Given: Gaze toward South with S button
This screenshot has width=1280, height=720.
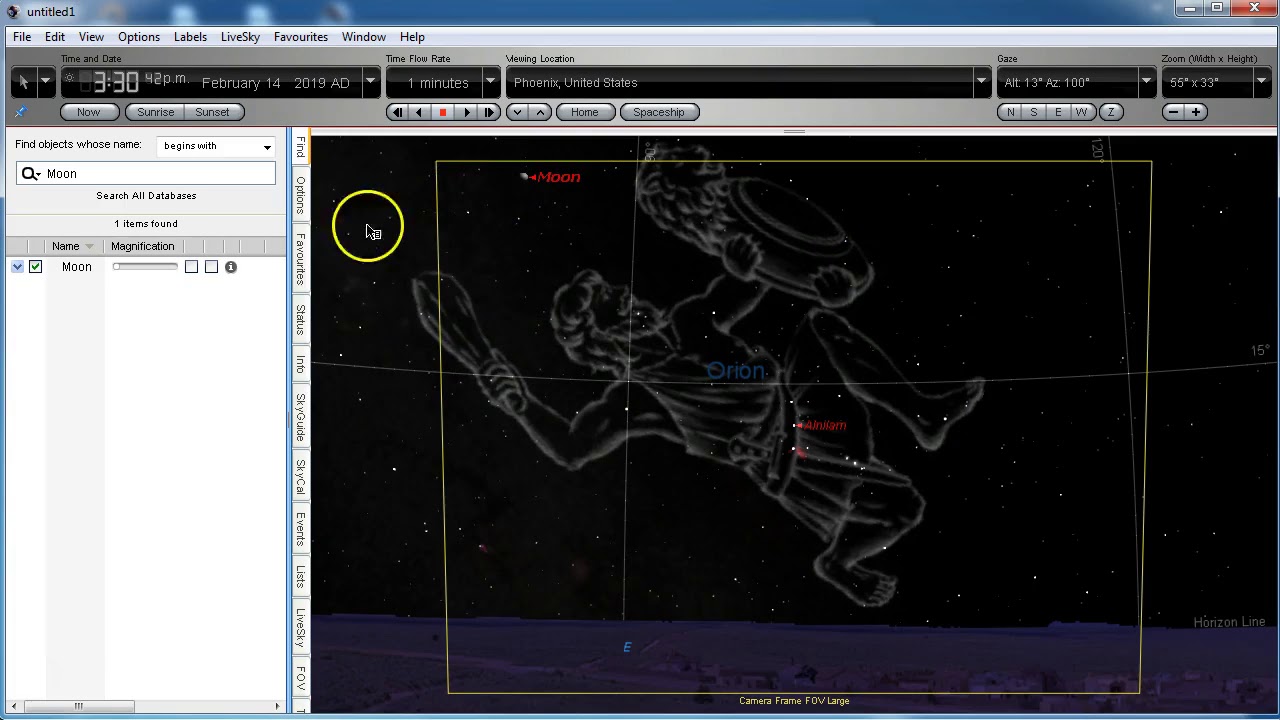Looking at the screenshot, I should pyautogui.click(x=1034, y=112).
